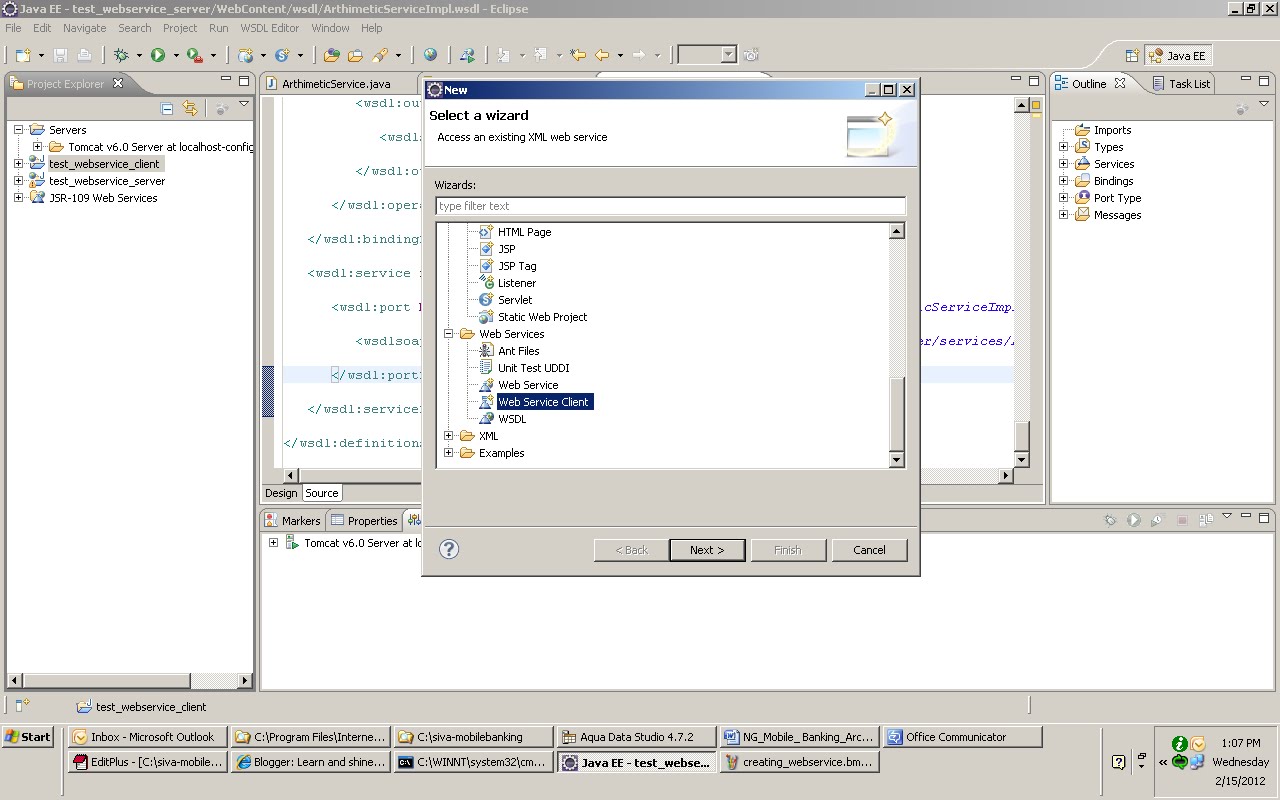The height and width of the screenshot is (800, 1280).
Task: Select the WSDL wizard entry
Action: pyautogui.click(x=513, y=418)
